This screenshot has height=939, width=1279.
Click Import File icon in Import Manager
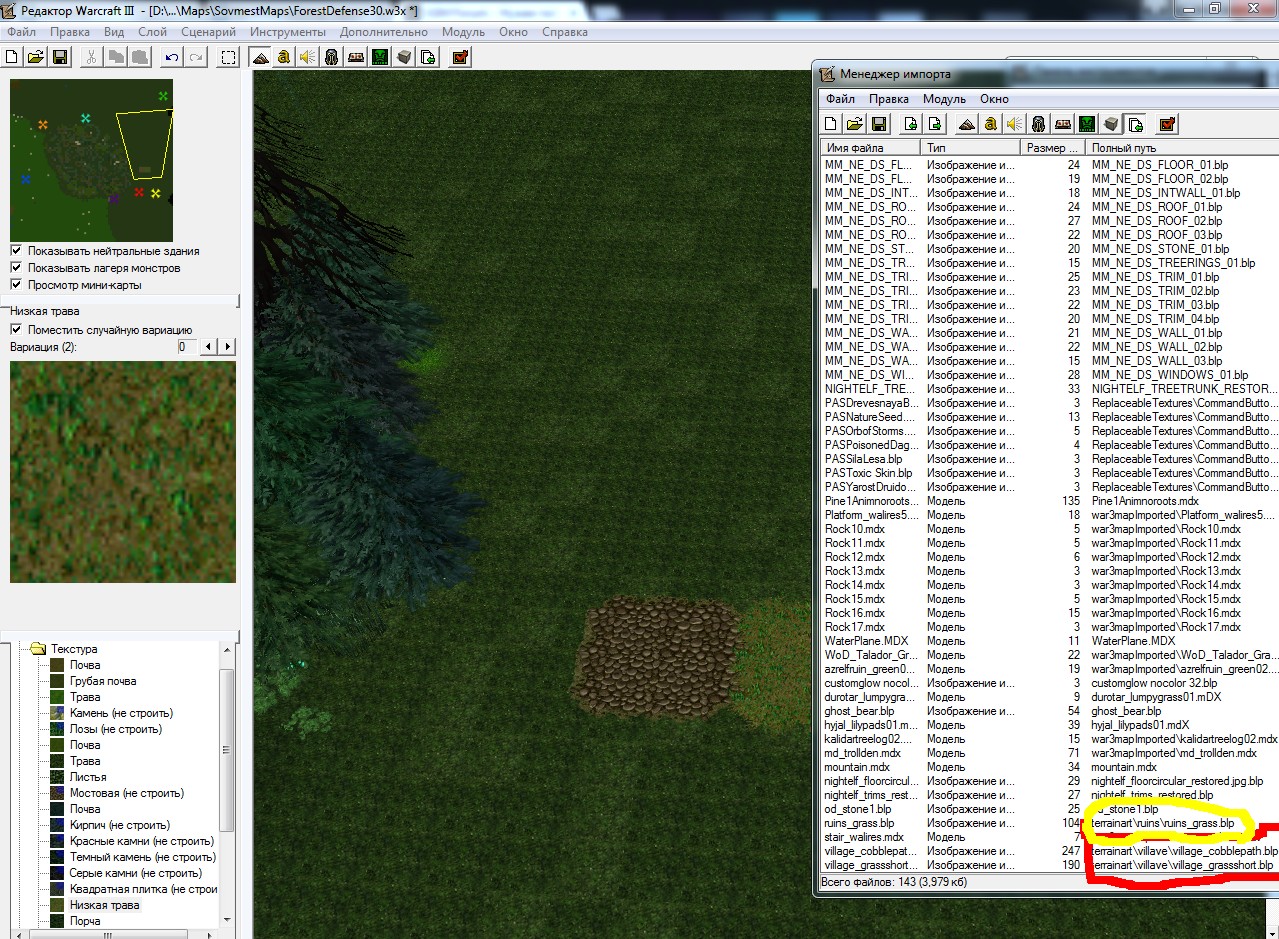click(x=910, y=124)
